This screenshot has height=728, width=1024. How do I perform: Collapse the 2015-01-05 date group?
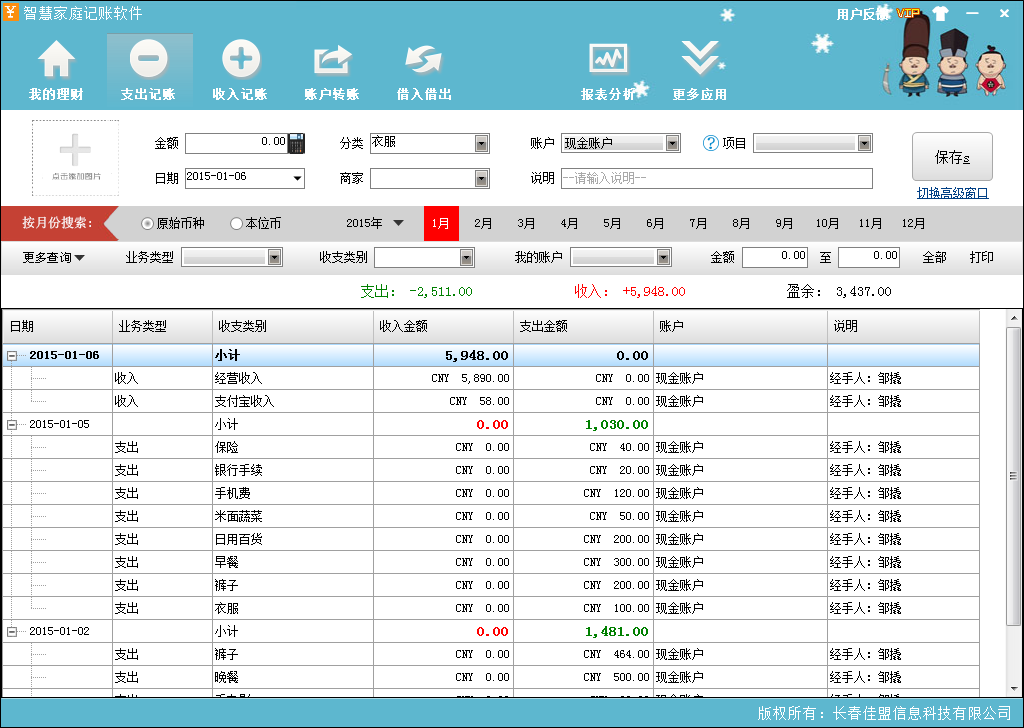[x=12, y=425]
